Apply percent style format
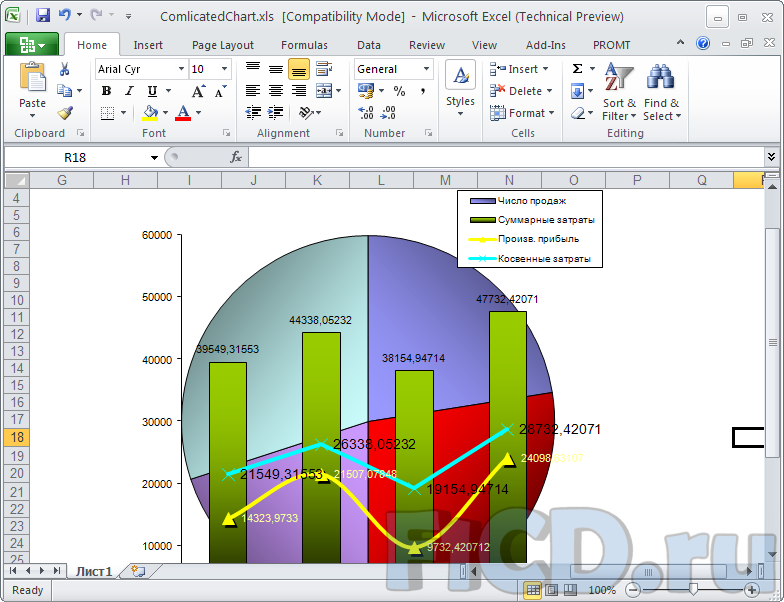The width and height of the screenshot is (784, 602). [x=399, y=91]
